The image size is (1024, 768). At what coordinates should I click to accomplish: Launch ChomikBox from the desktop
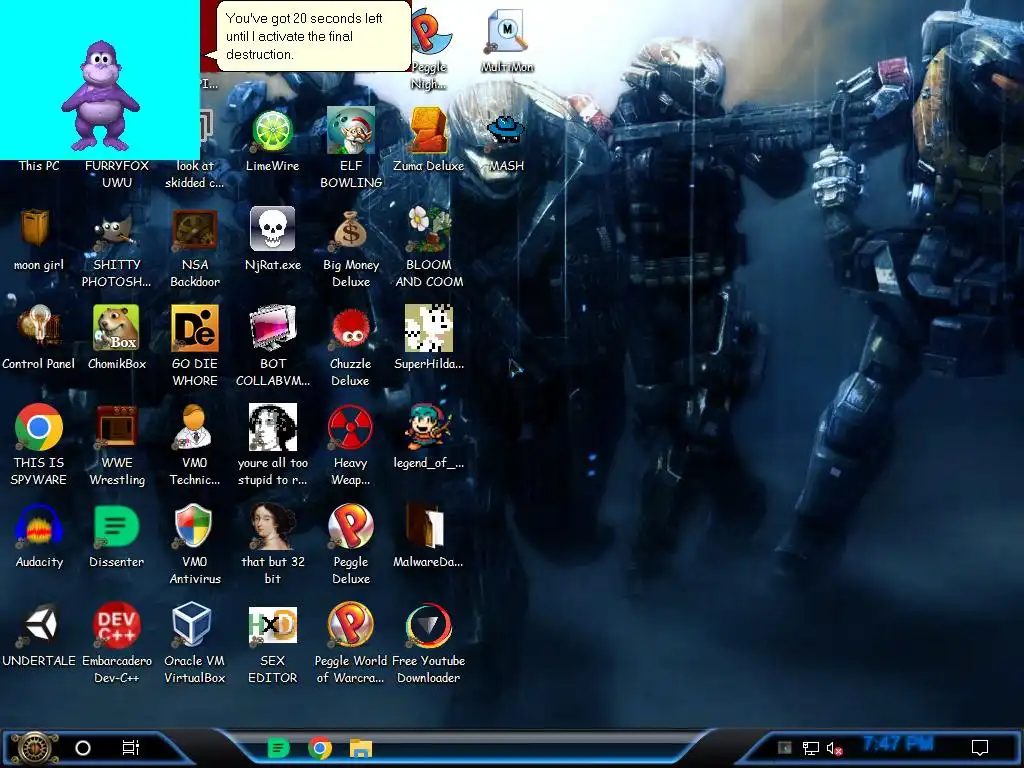coord(116,328)
